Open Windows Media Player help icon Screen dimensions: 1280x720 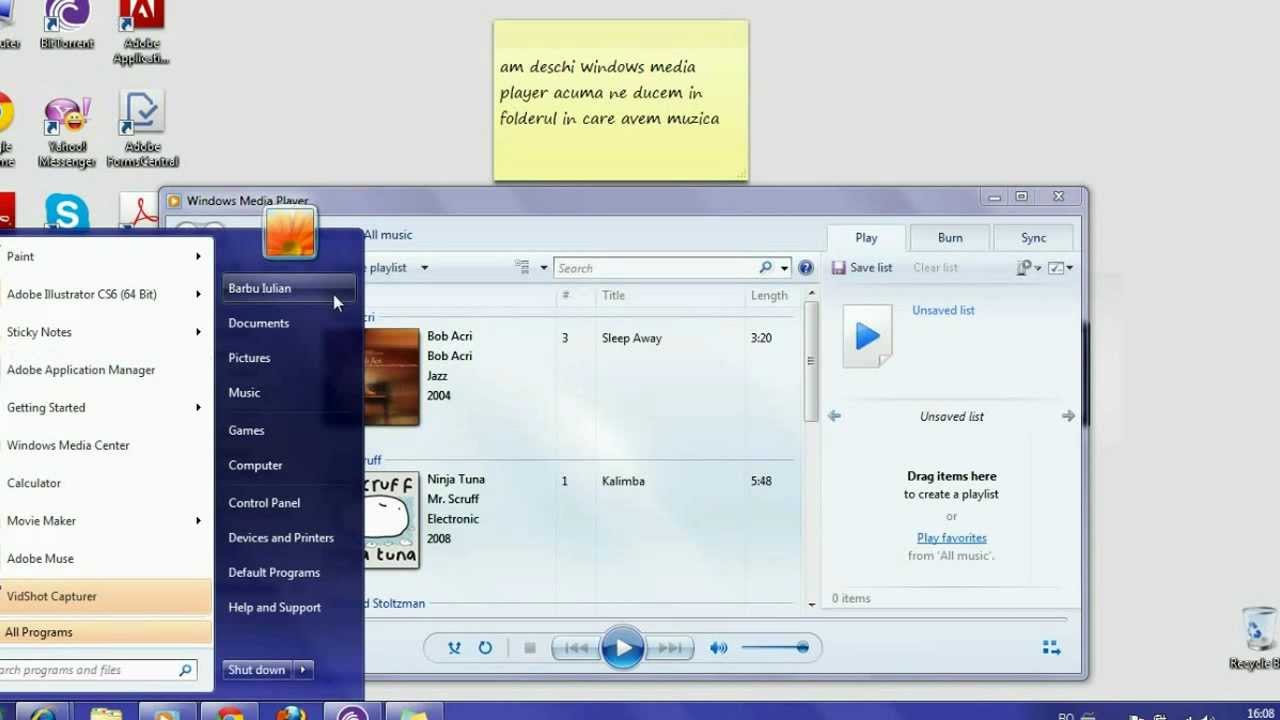point(805,268)
